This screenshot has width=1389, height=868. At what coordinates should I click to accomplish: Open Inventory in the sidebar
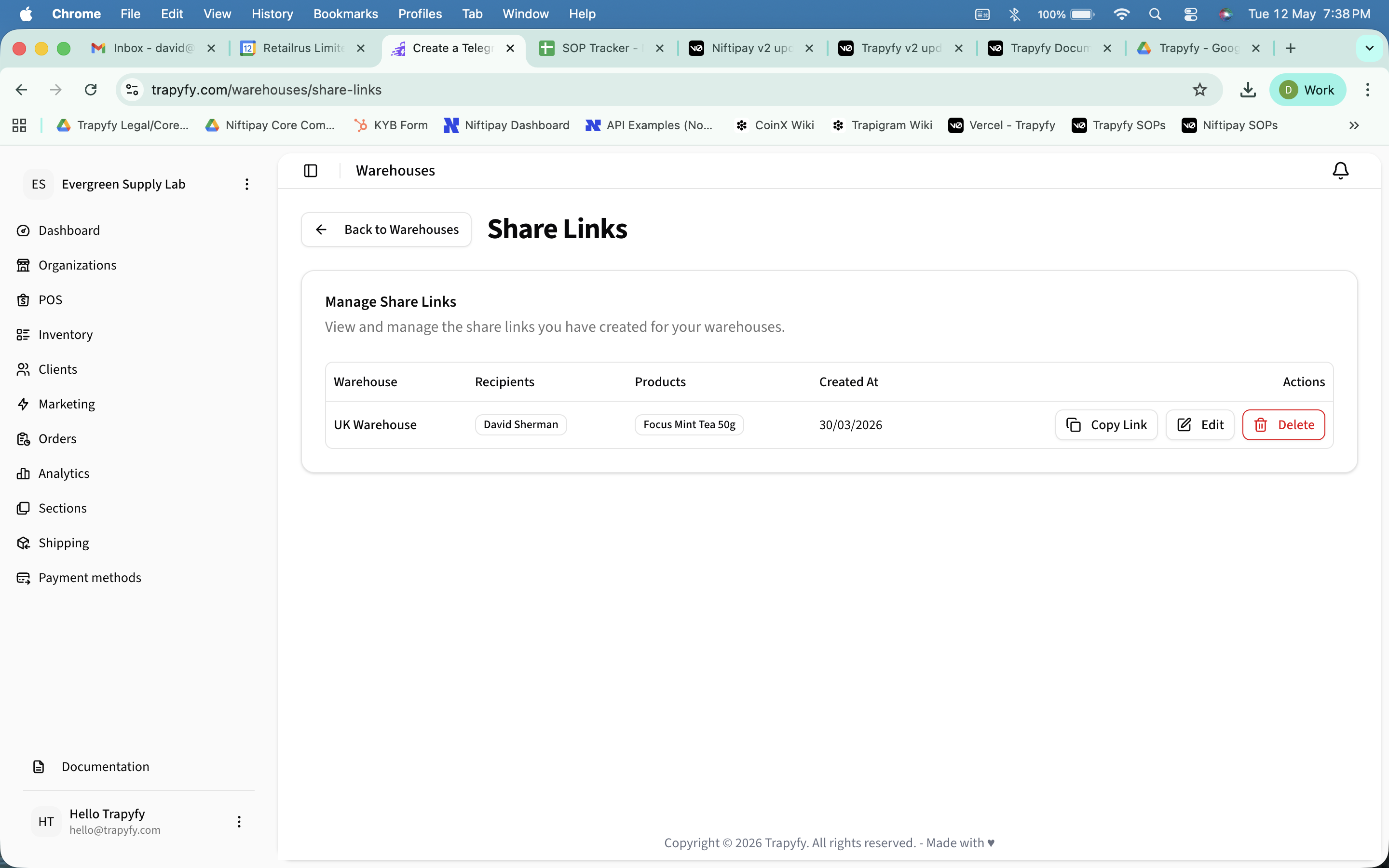tap(65, 334)
